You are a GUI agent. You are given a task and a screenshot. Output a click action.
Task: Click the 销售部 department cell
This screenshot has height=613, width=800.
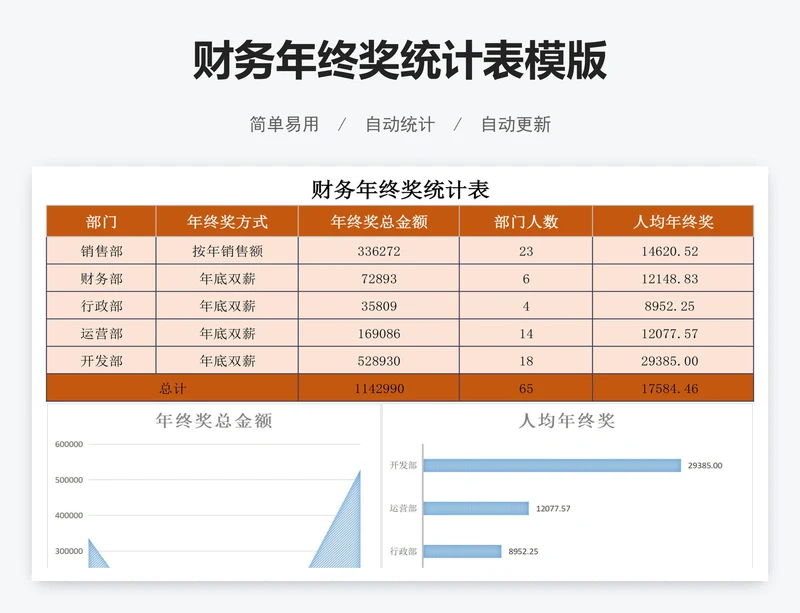[101, 251]
